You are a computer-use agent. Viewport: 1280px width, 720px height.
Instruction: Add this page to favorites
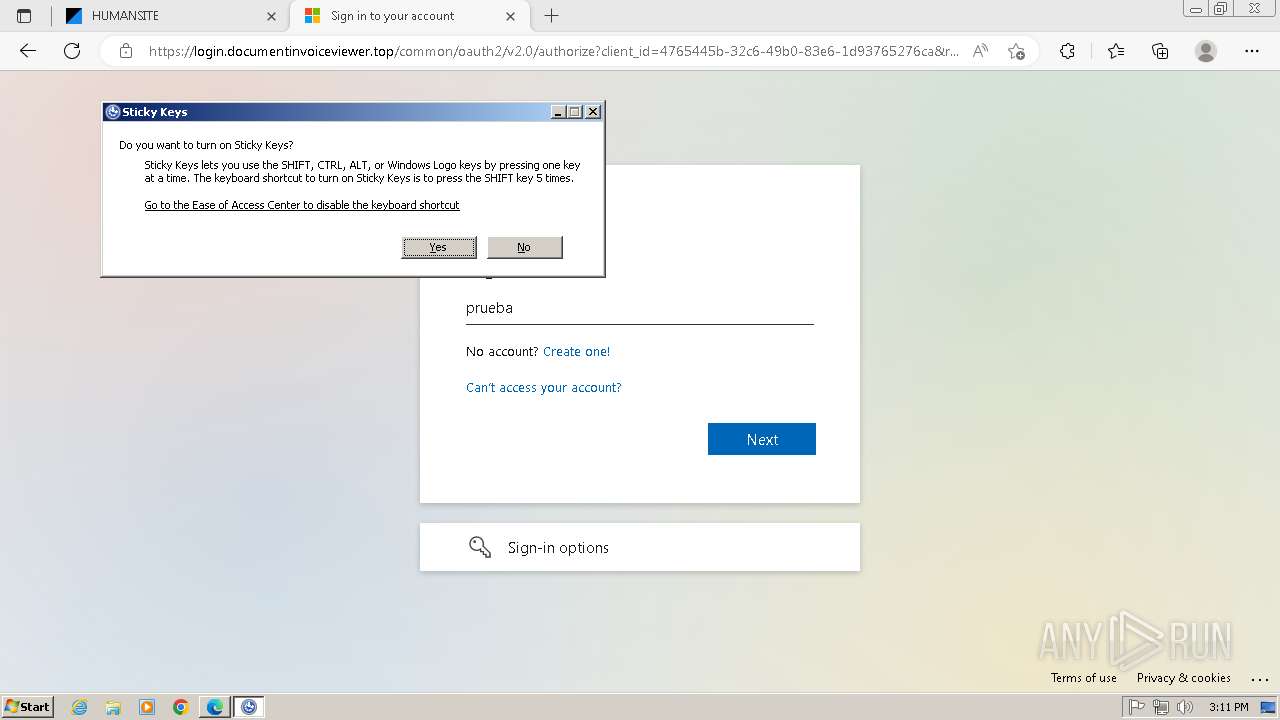click(1016, 51)
